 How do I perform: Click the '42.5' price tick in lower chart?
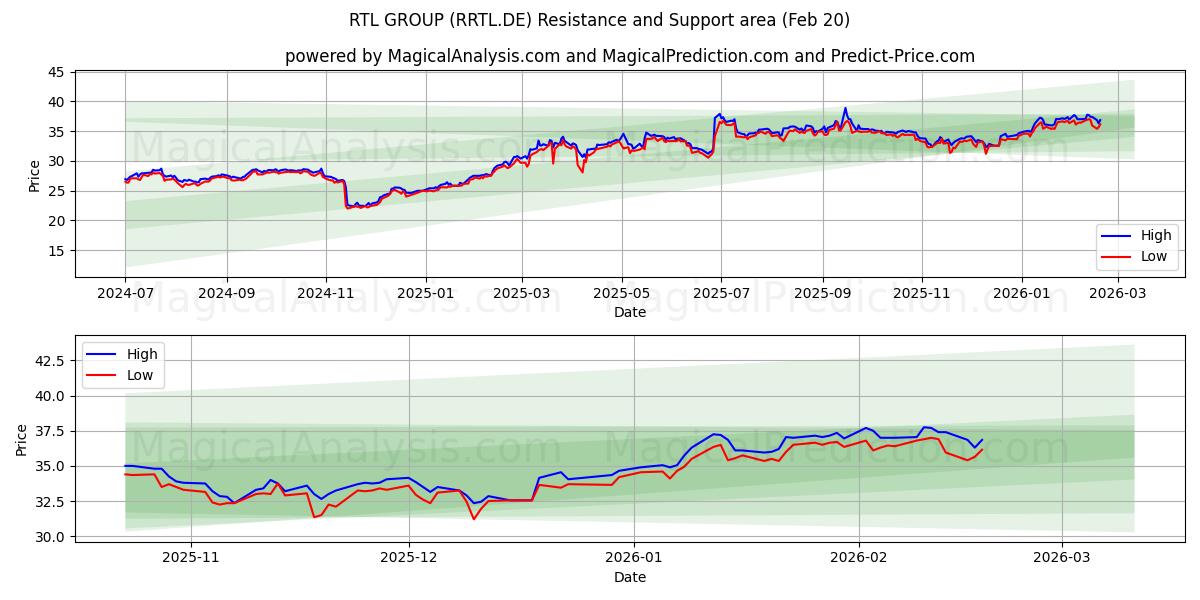(x=50, y=361)
